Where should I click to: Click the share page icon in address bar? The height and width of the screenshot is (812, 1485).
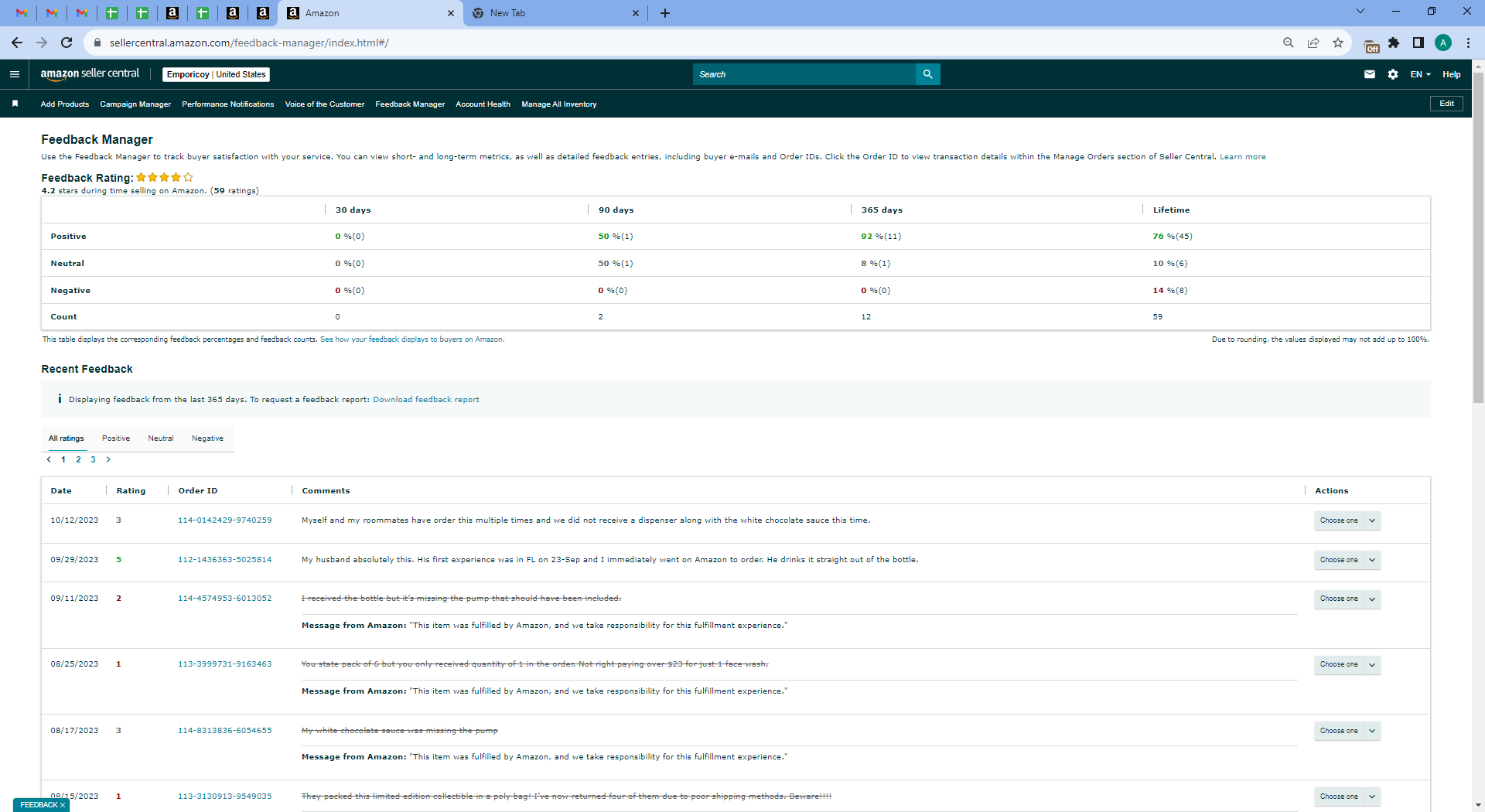(1313, 43)
